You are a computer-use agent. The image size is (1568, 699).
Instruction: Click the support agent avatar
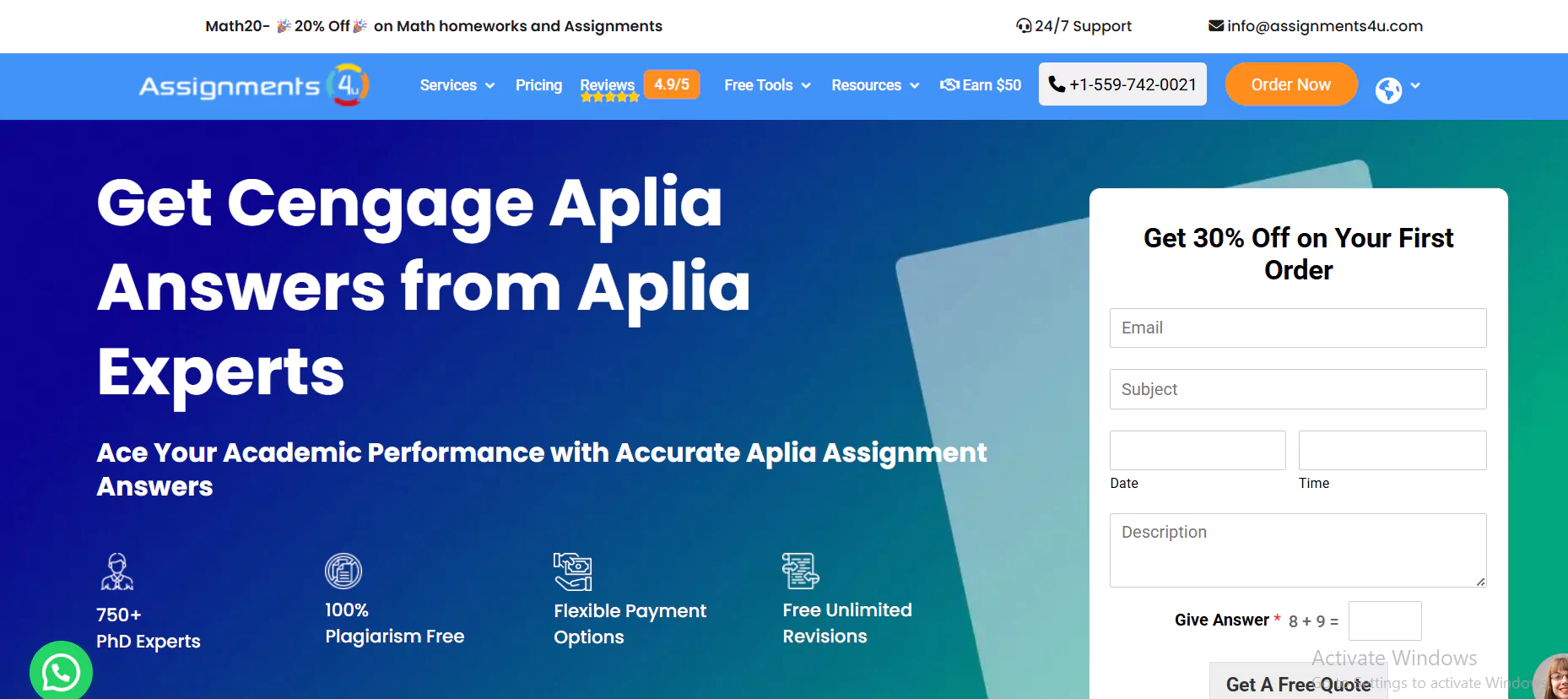1553,678
